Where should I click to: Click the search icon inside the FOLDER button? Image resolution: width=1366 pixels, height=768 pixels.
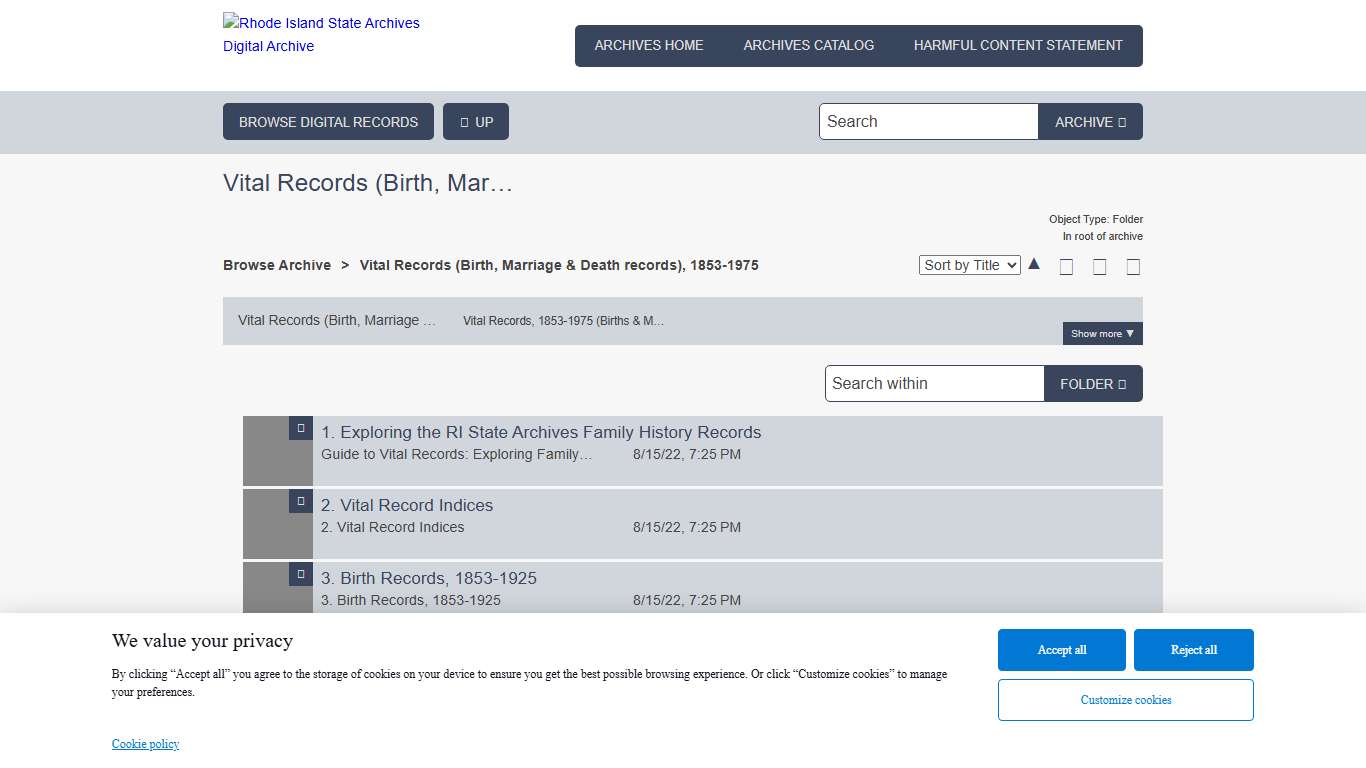[x=1123, y=383]
